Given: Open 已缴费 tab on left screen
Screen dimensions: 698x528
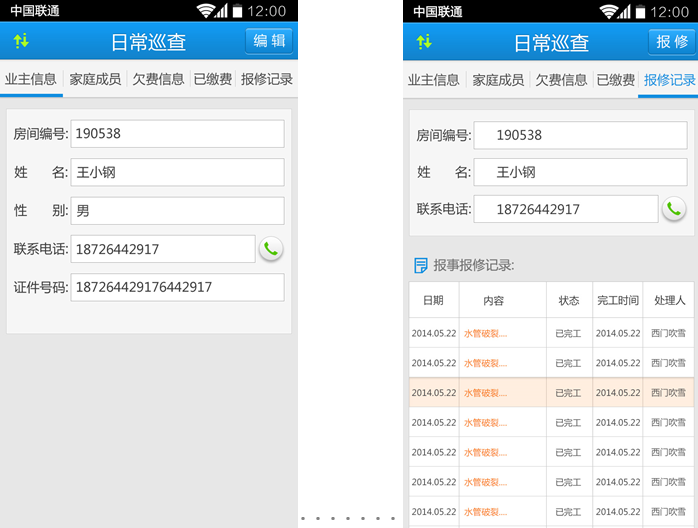Looking at the screenshot, I should point(213,79).
